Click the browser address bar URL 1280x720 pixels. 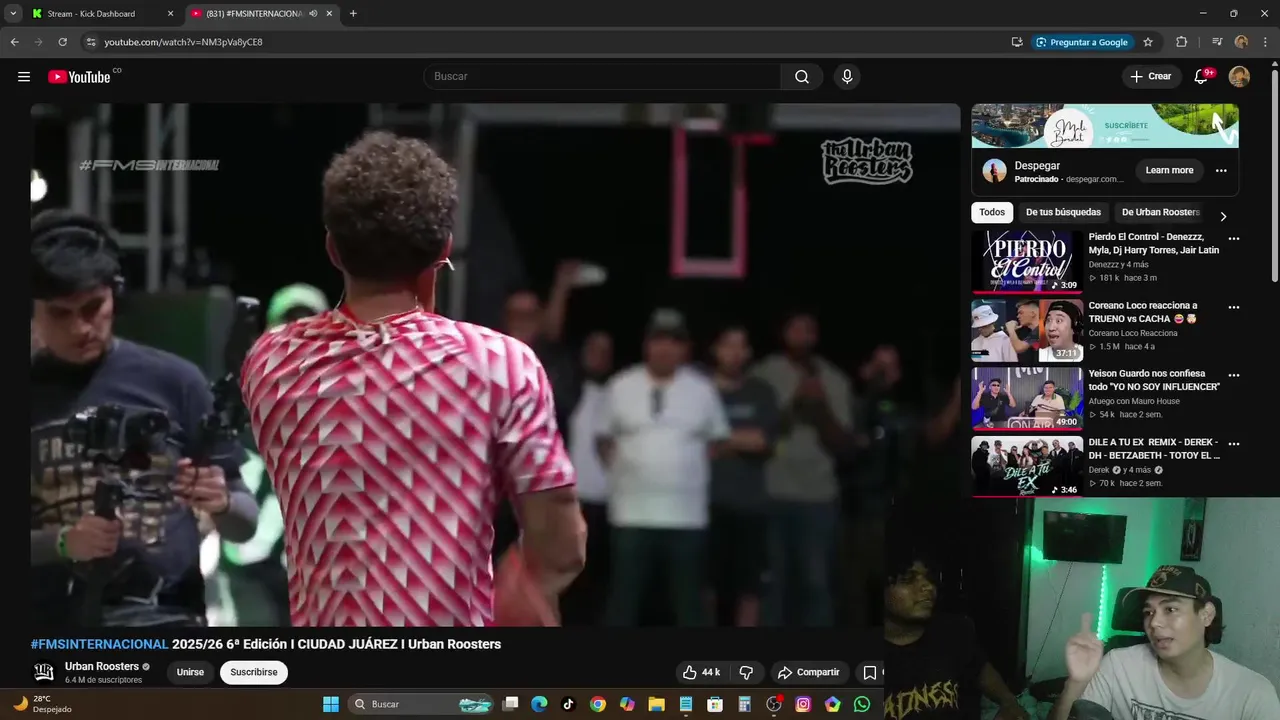(x=183, y=42)
